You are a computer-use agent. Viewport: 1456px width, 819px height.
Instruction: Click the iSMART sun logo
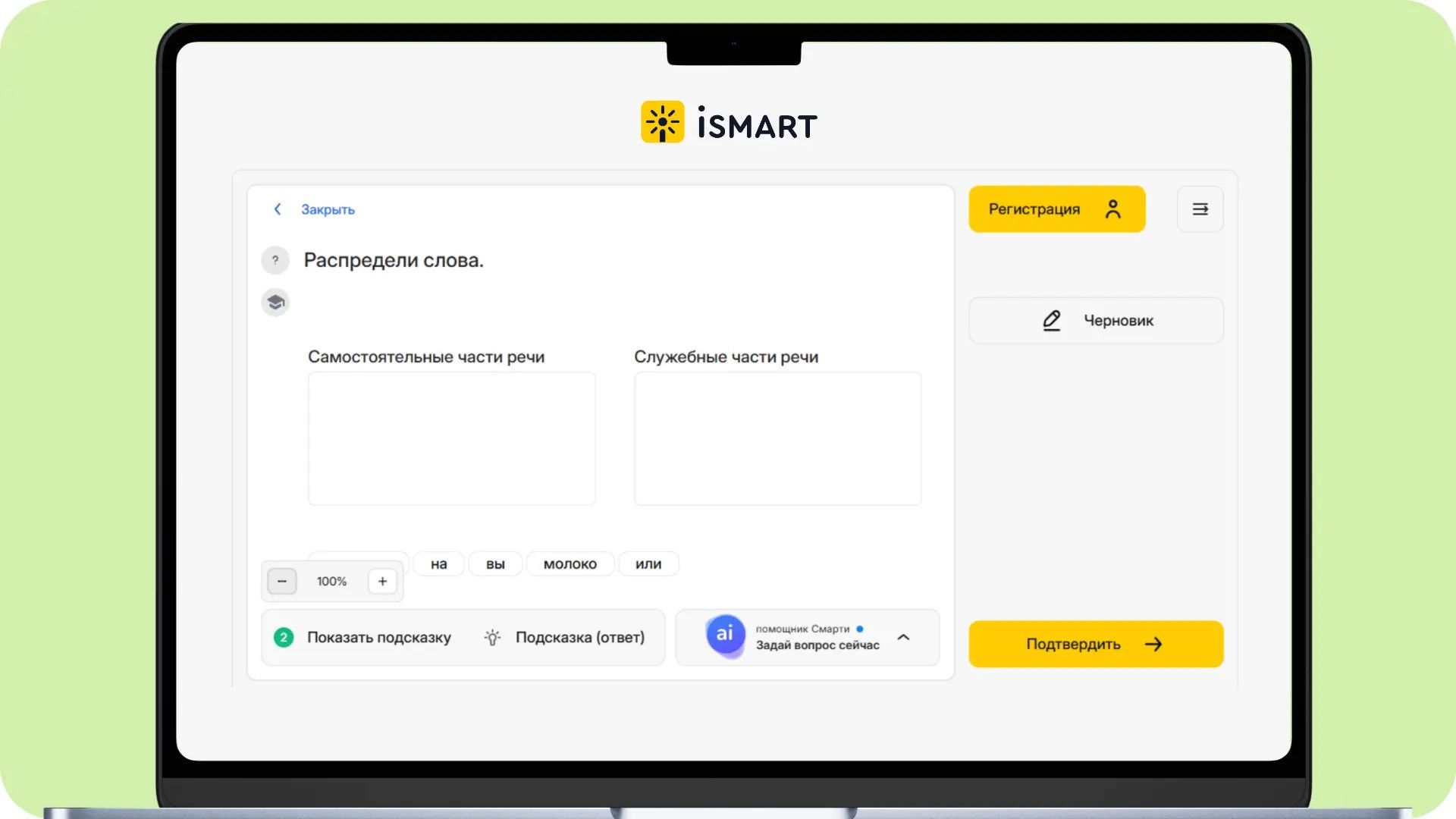tap(662, 122)
